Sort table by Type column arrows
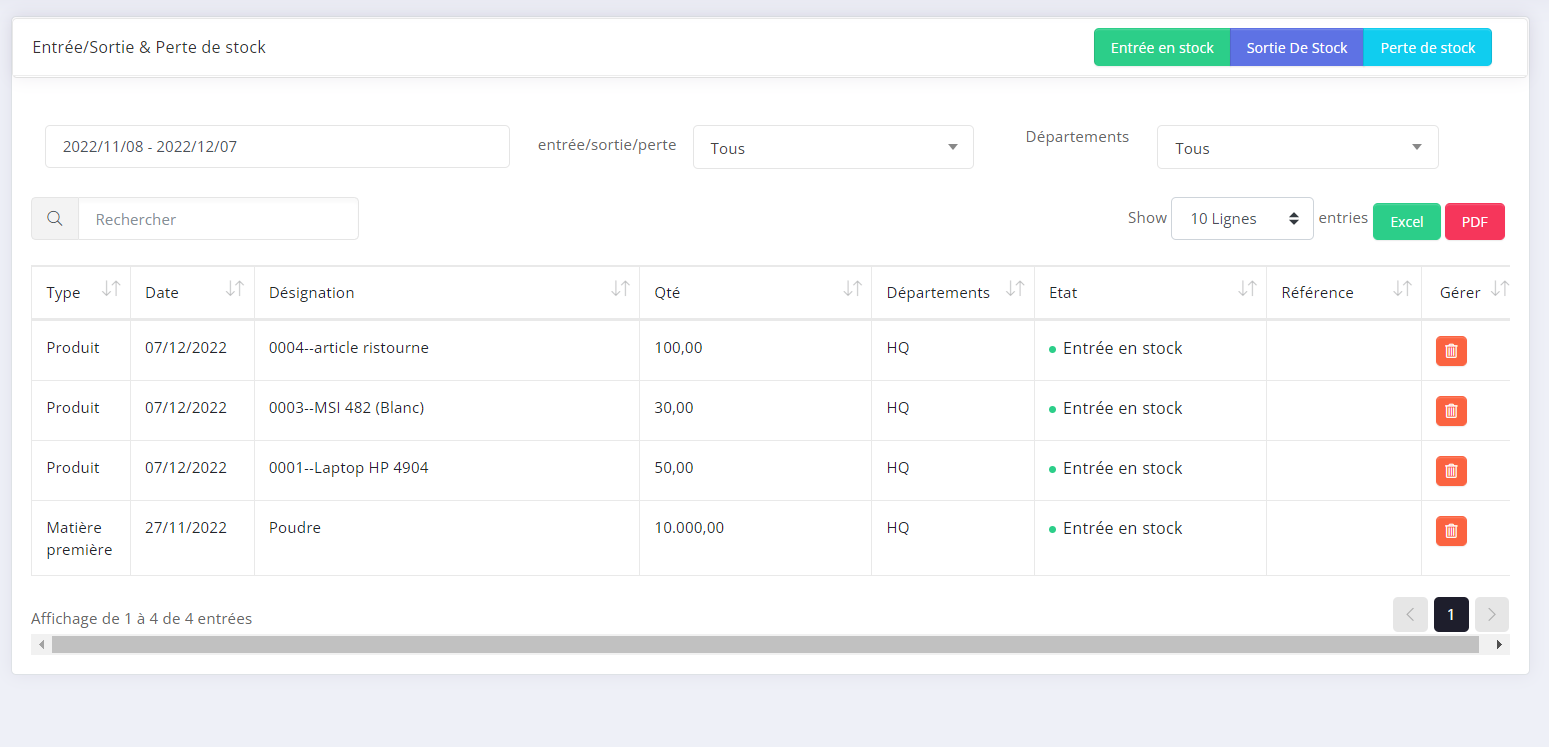The width and height of the screenshot is (1549, 747). pos(111,290)
